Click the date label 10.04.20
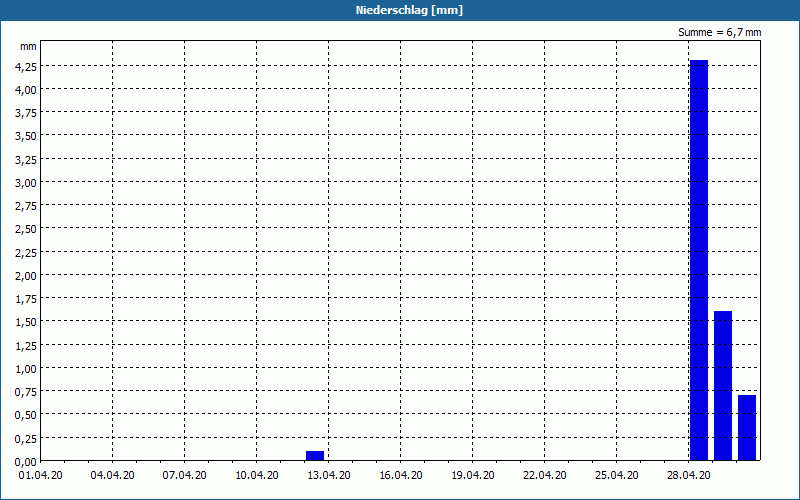Image resolution: width=800 pixels, height=500 pixels. (257, 476)
